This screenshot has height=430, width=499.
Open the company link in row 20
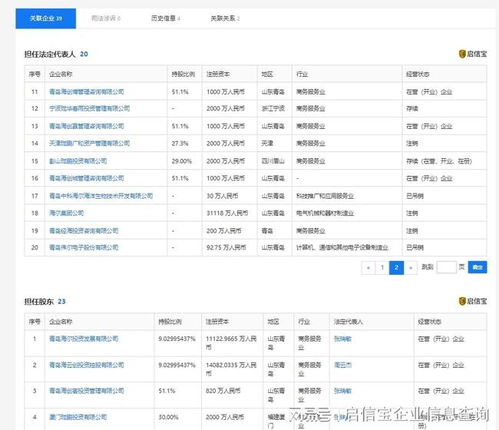click(x=84, y=247)
